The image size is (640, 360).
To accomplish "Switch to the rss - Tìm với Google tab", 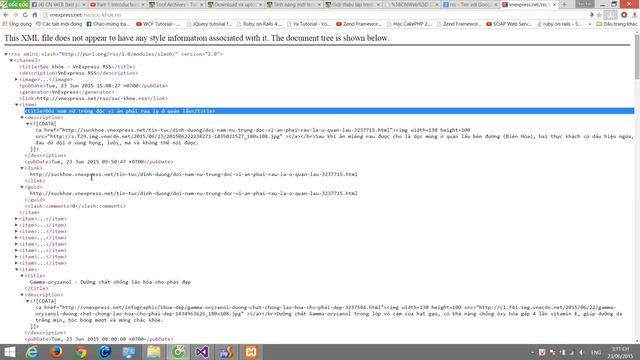I will click(469, 4).
